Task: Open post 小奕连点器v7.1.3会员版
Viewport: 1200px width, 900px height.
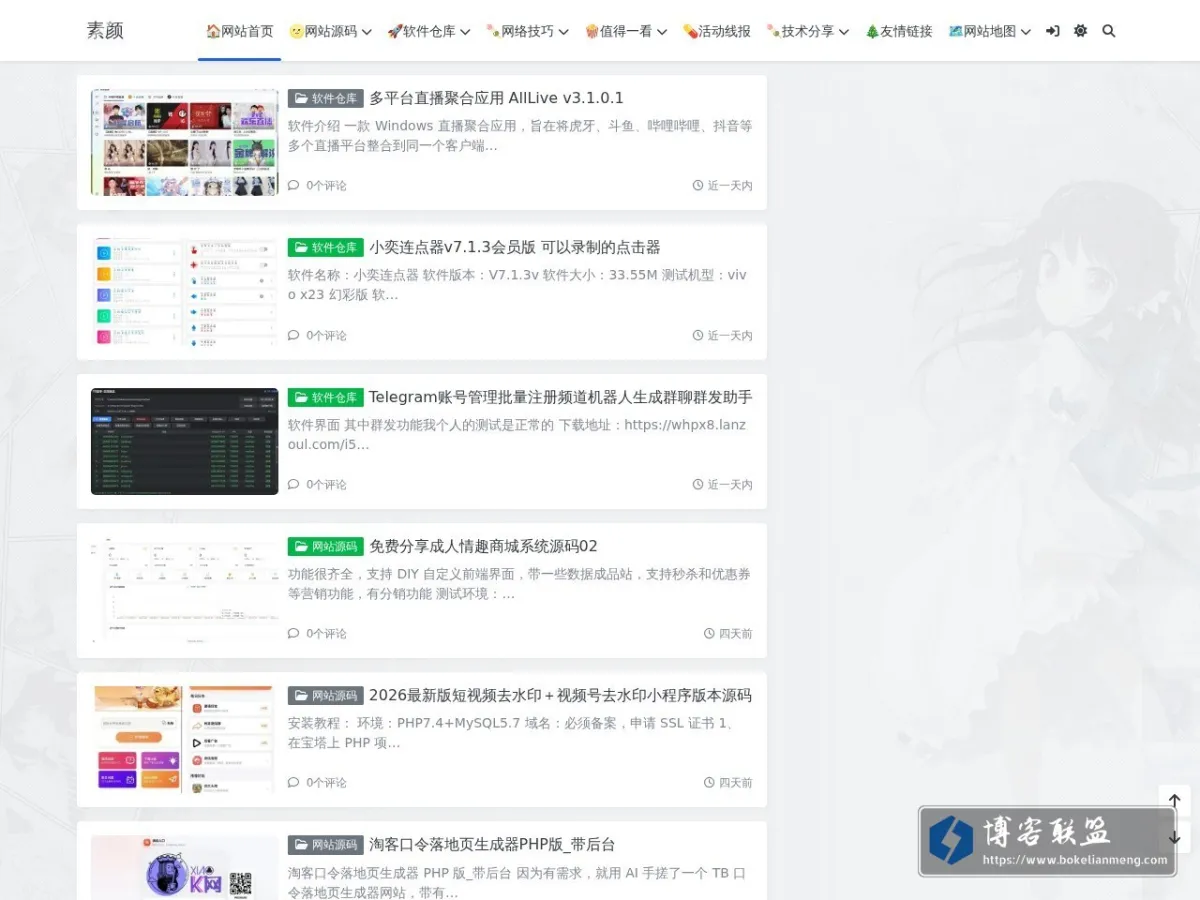Action: (x=515, y=247)
